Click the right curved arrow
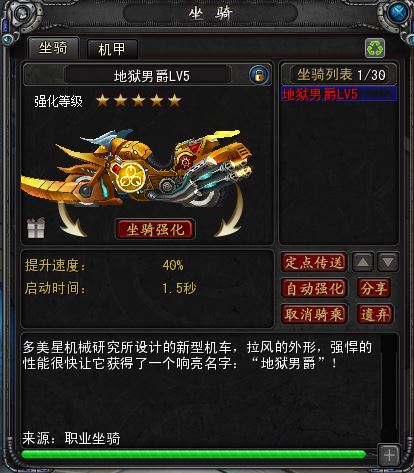414x473 pixels. 228,212
